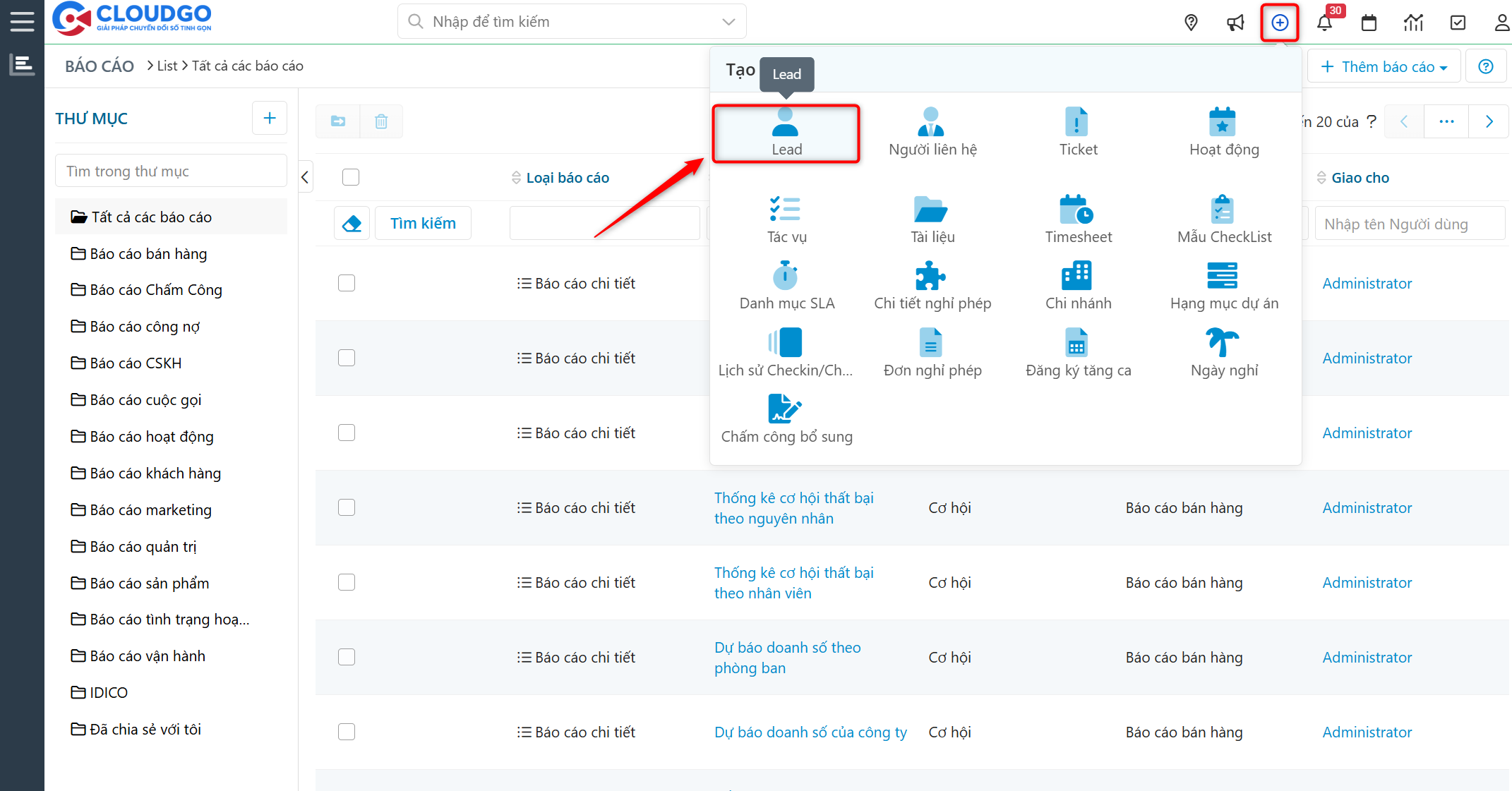Click the notification bell icon

point(1324,23)
